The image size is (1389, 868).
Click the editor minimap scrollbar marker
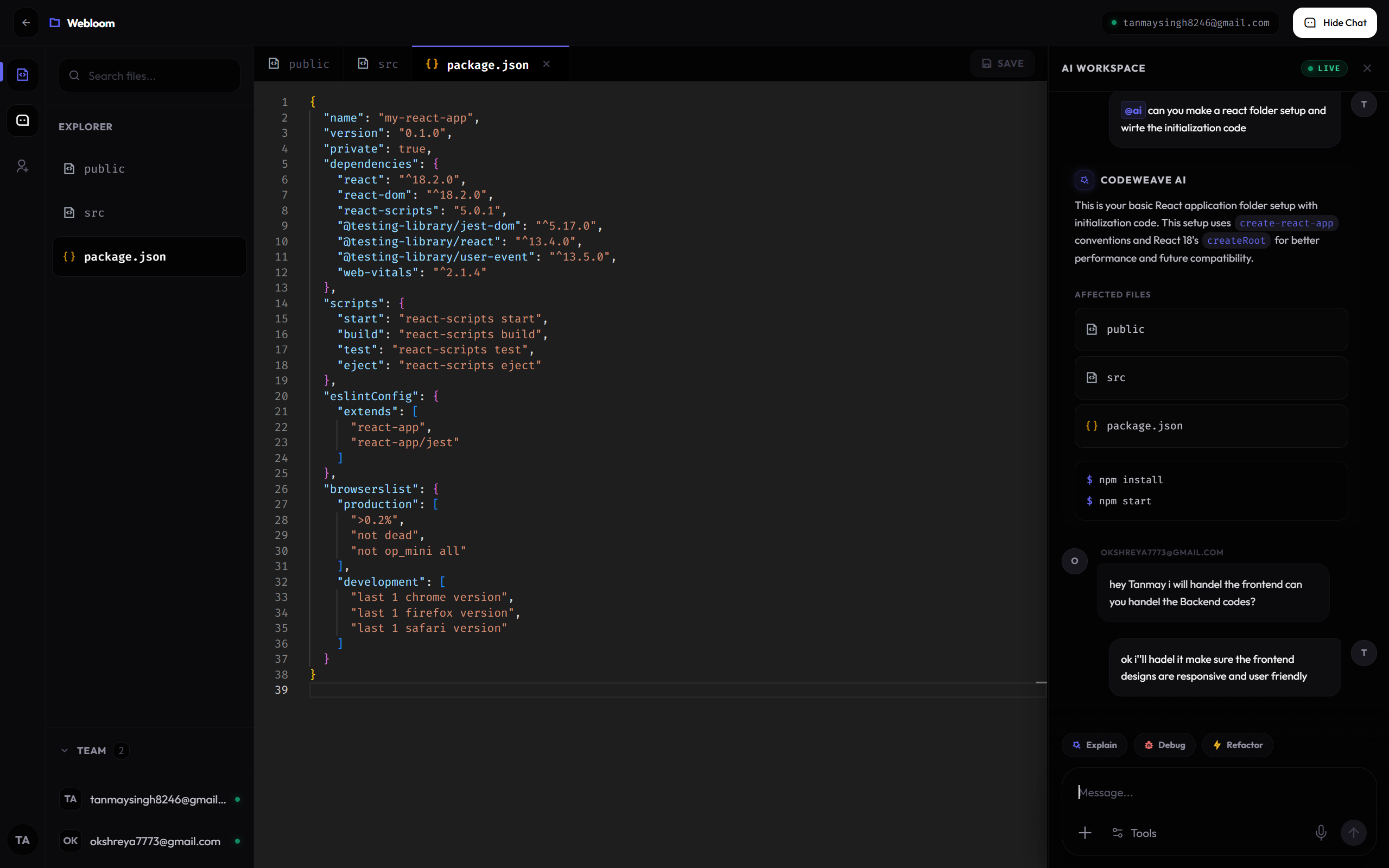pyautogui.click(x=1041, y=682)
